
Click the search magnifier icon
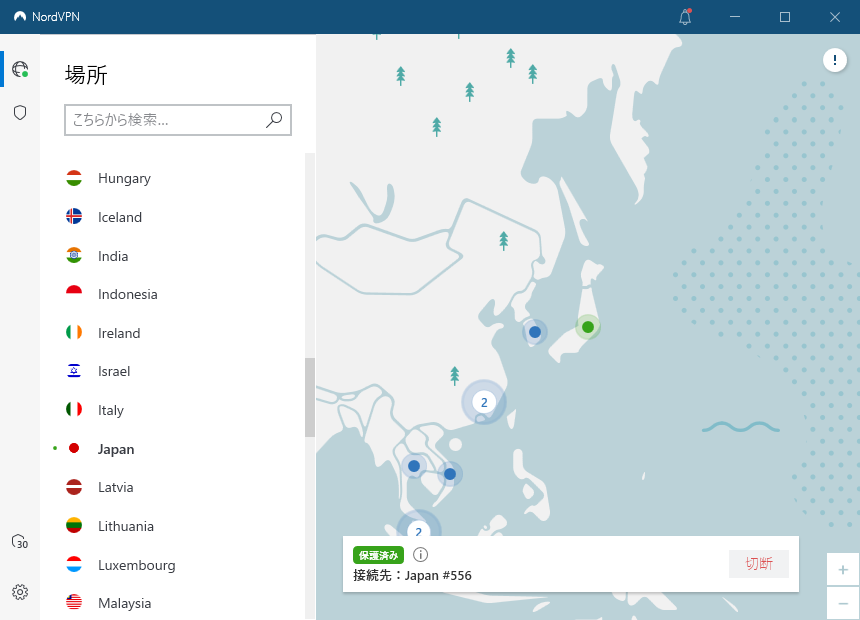coord(274,120)
